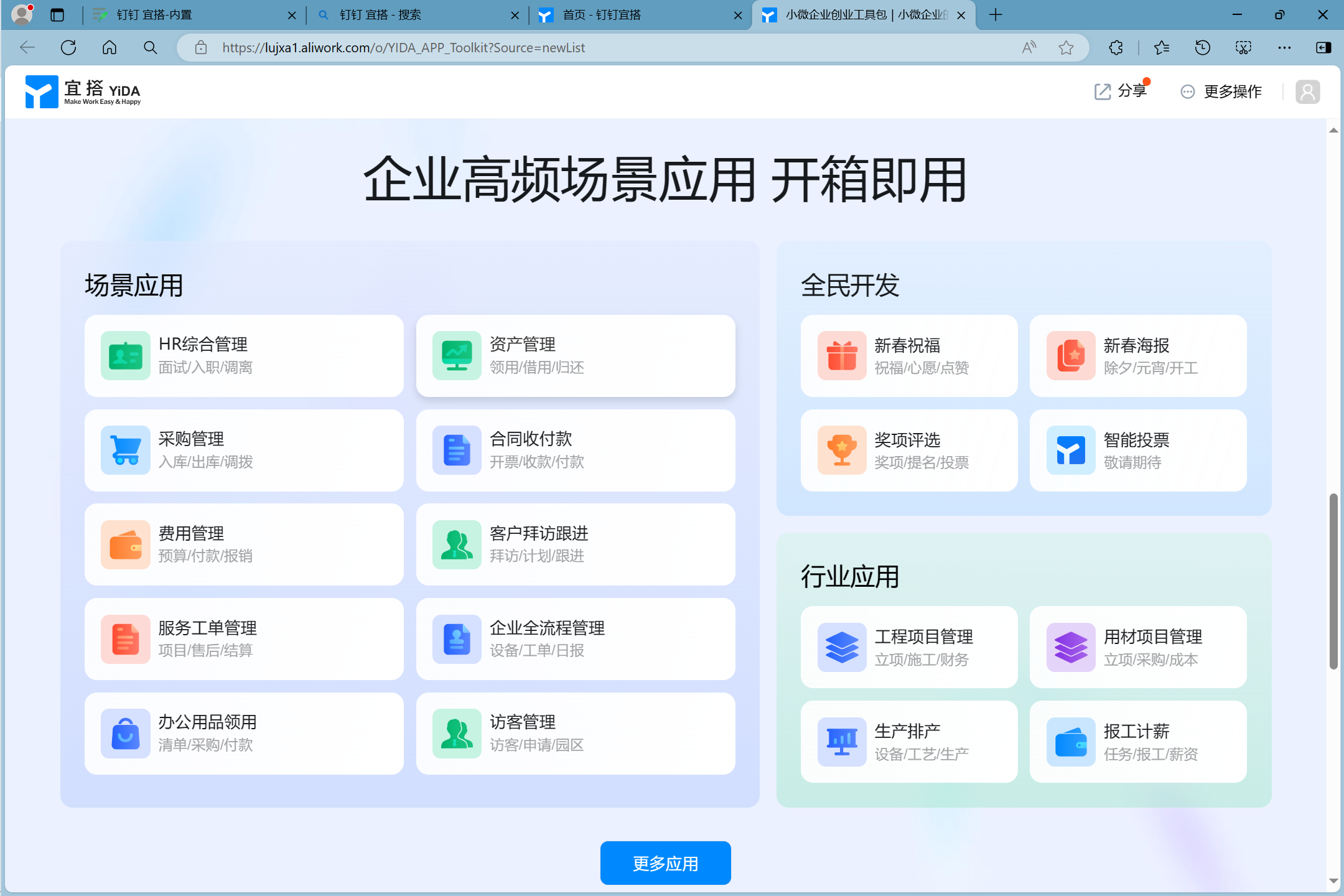Click the 采购管理 shopping cart icon
Image resolution: width=1344 pixels, height=896 pixels.
(x=125, y=450)
